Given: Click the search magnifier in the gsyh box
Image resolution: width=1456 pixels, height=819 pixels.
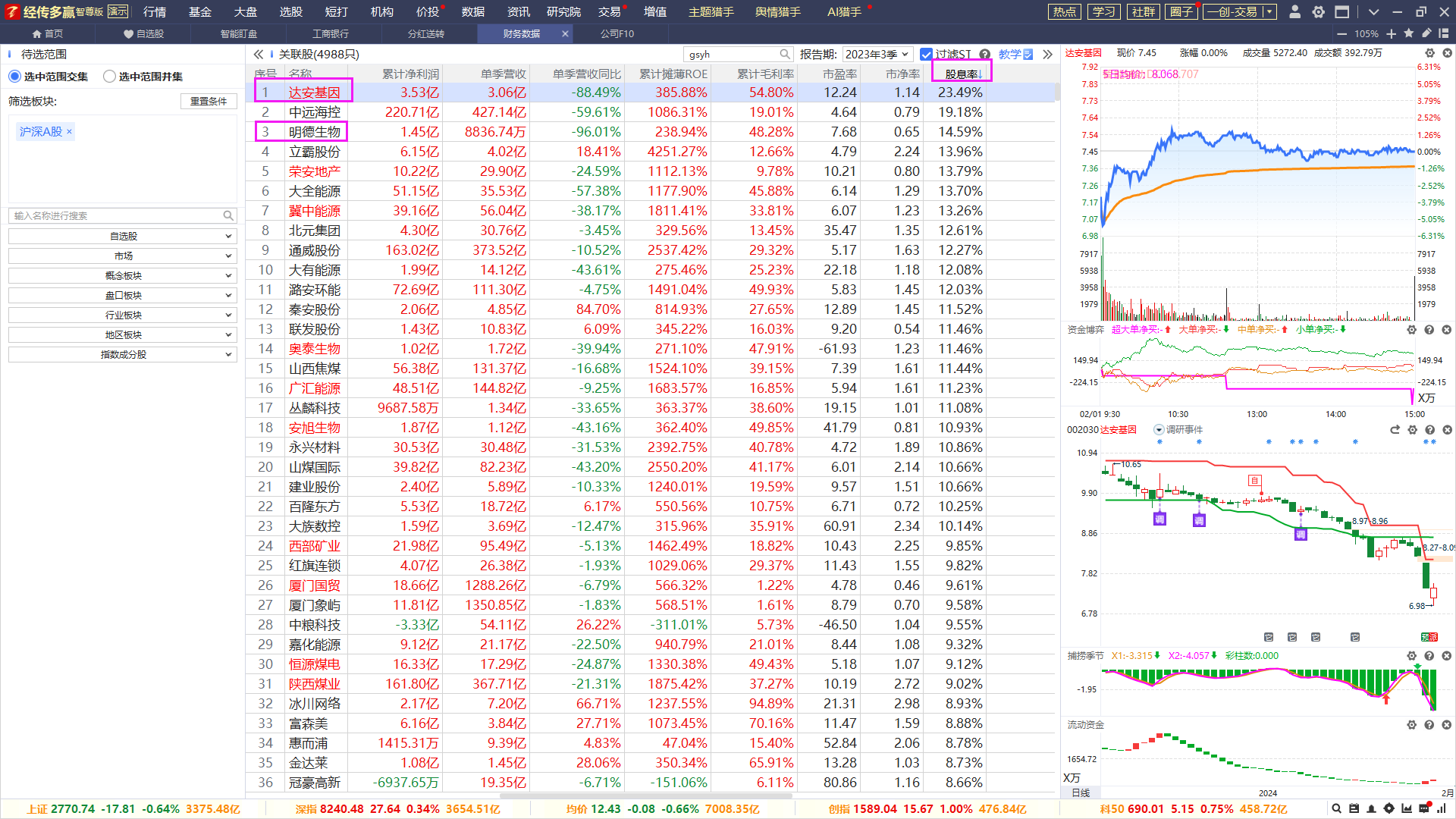Looking at the screenshot, I should (785, 54).
